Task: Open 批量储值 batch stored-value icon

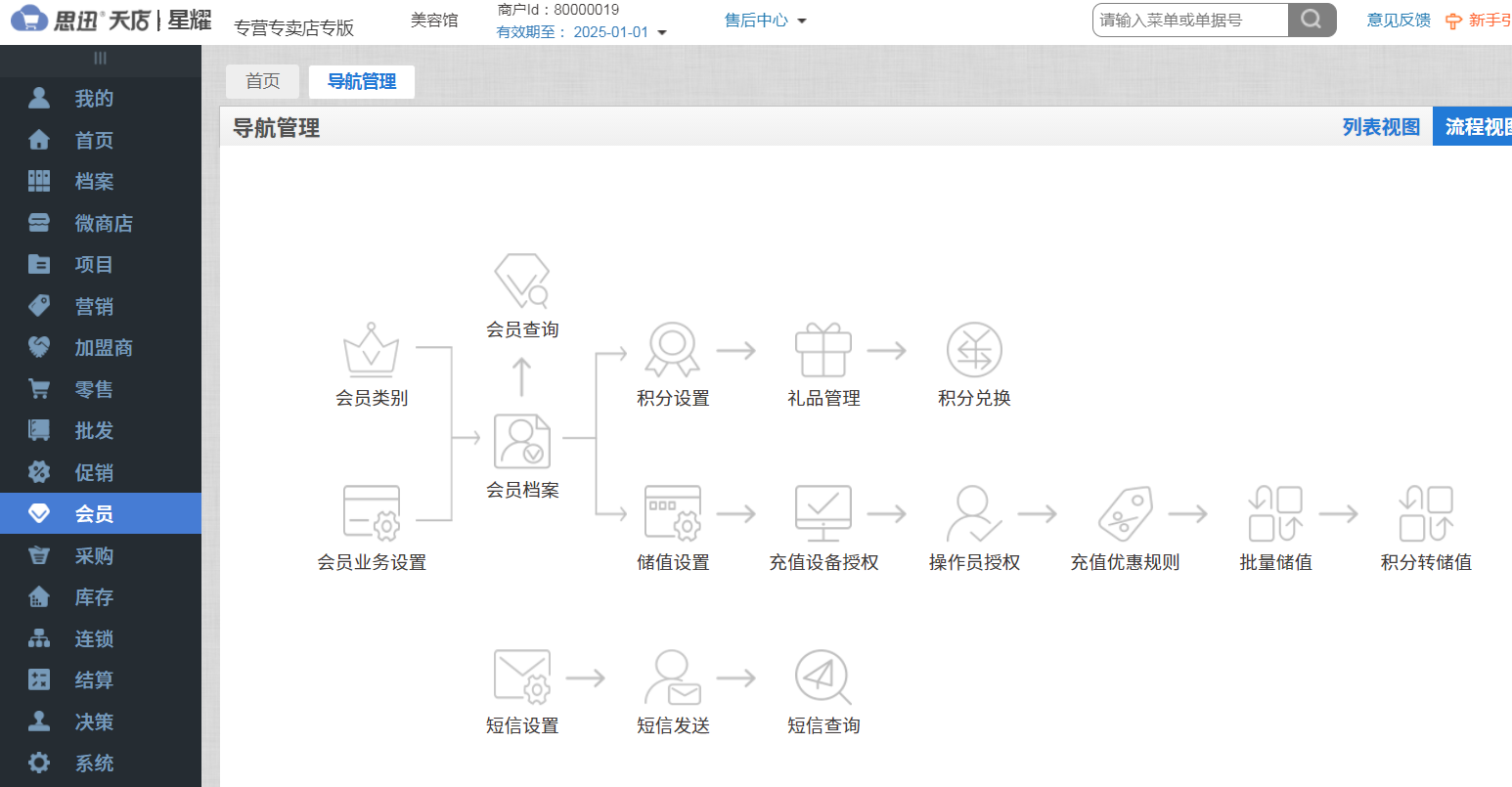Action: [x=1274, y=512]
